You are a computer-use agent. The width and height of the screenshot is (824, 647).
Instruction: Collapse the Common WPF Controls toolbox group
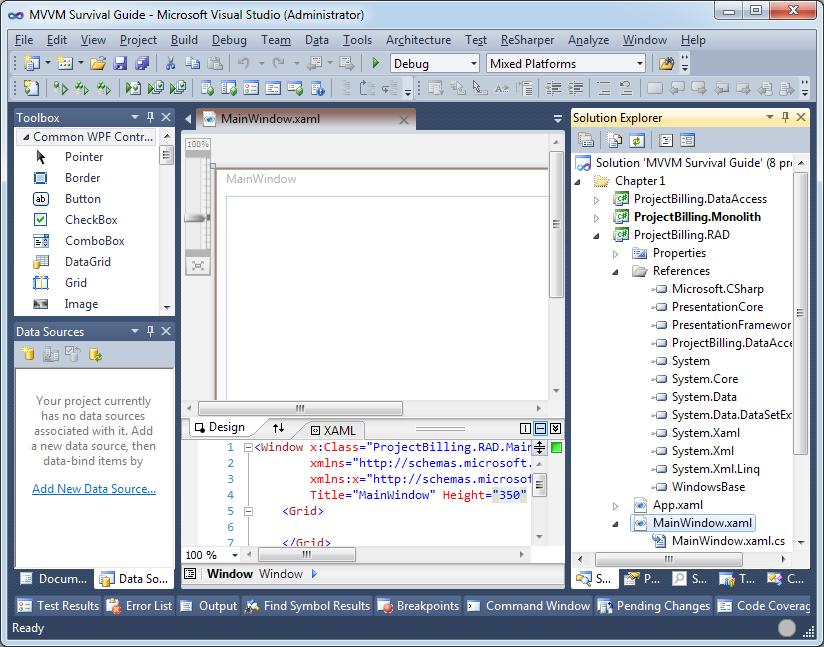pyautogui.click(x=26, y=137)
